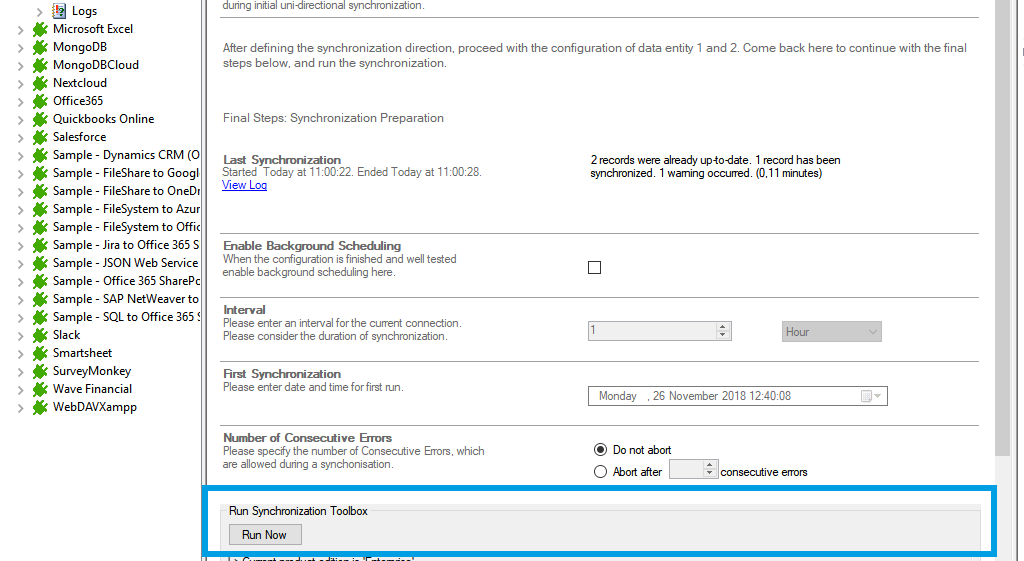
Task: Open the Hour interval unit dropdown
Action: click(831, 332)
